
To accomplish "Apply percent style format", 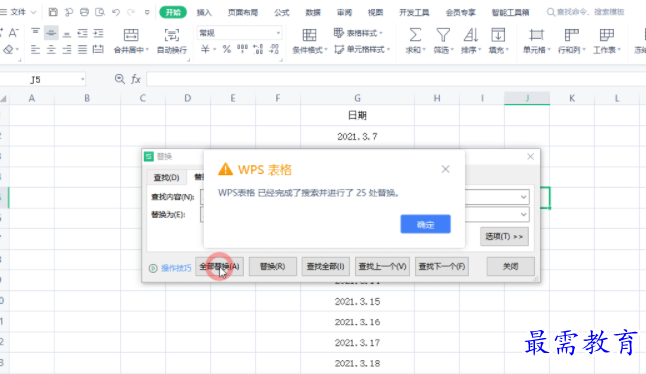I will (227, 49).
